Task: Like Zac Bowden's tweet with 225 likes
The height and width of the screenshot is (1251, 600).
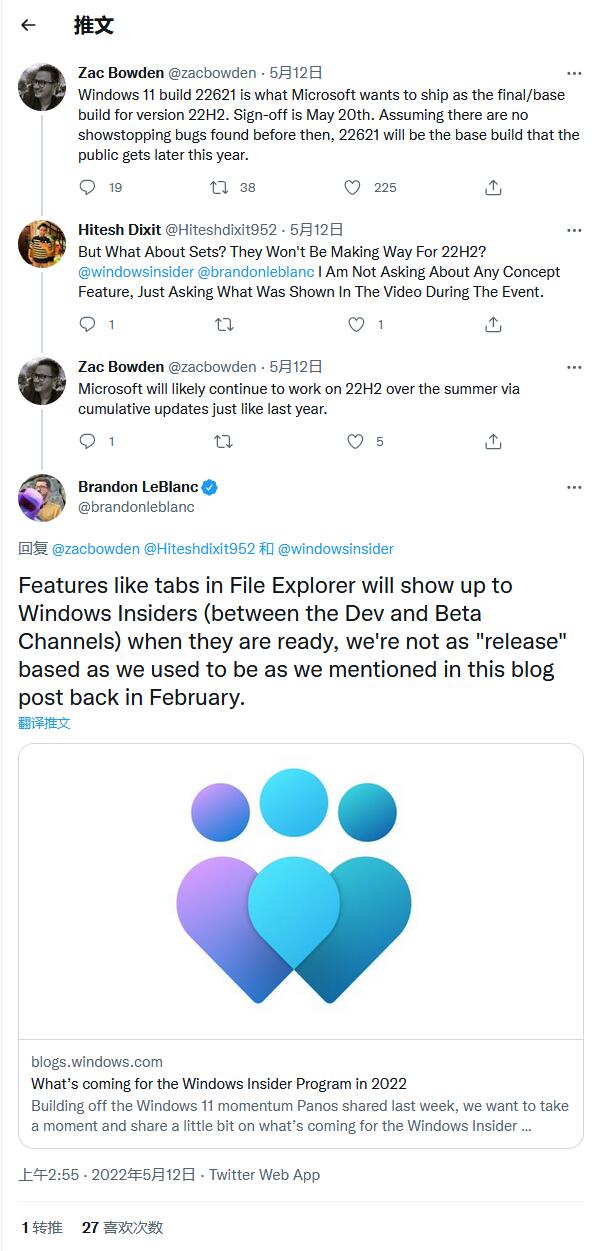Action: tap(352, 187)
